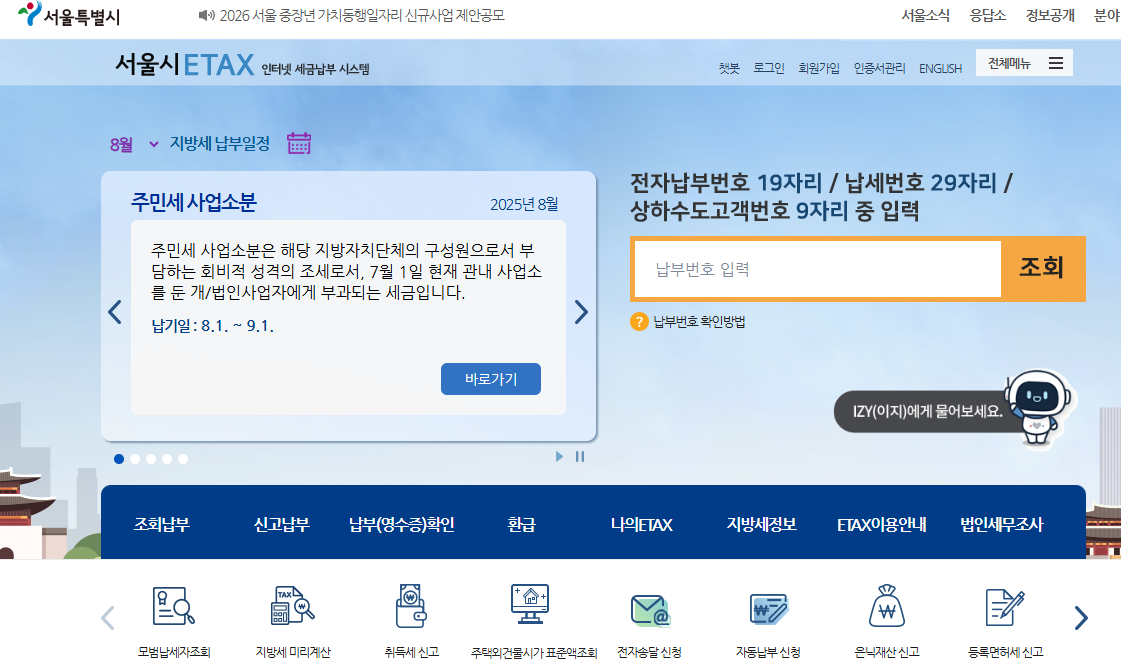Open 응답소 in top bar
1121x663 pixels.
(987, 15)
